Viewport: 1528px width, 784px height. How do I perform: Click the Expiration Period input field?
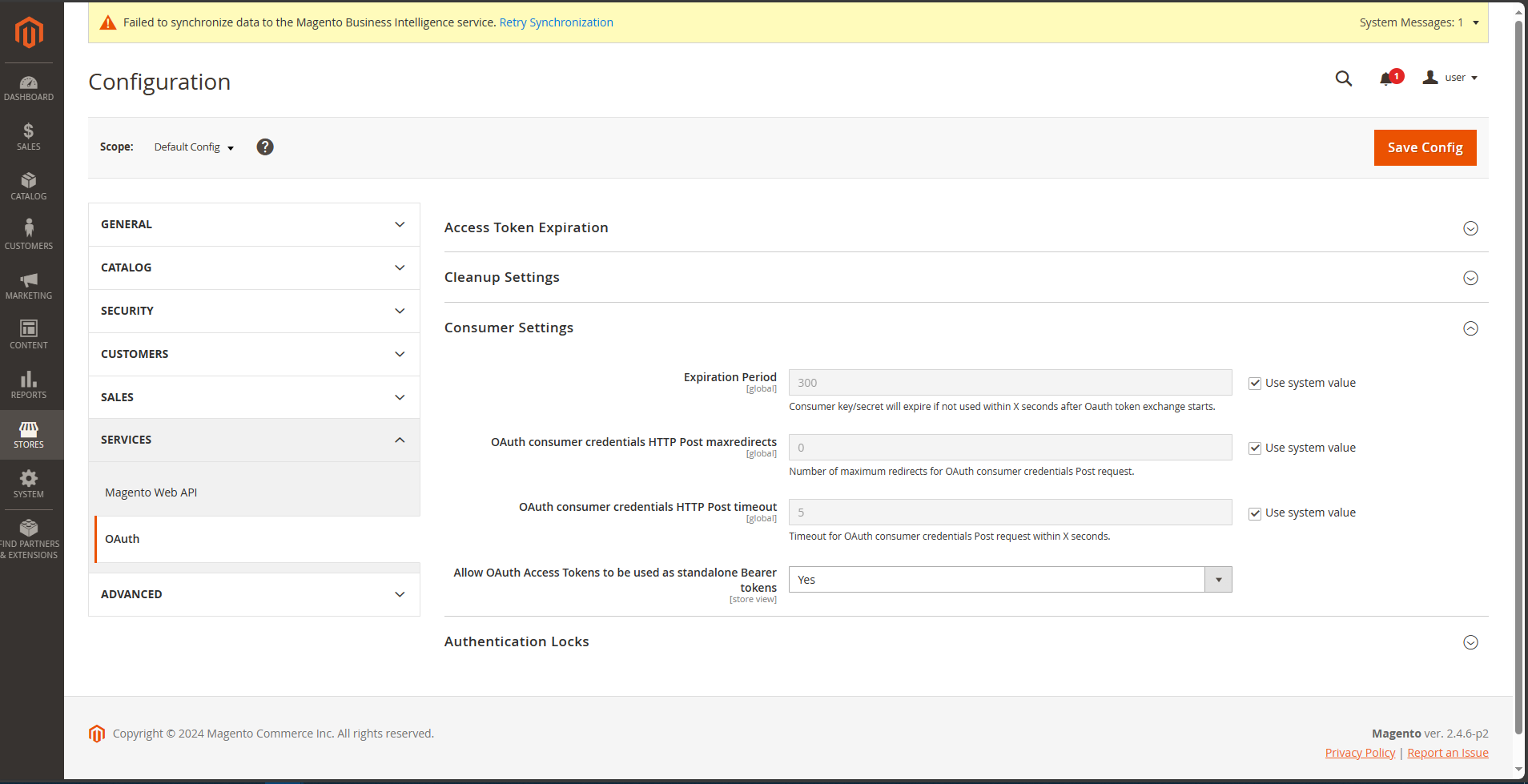[1010, 383]
